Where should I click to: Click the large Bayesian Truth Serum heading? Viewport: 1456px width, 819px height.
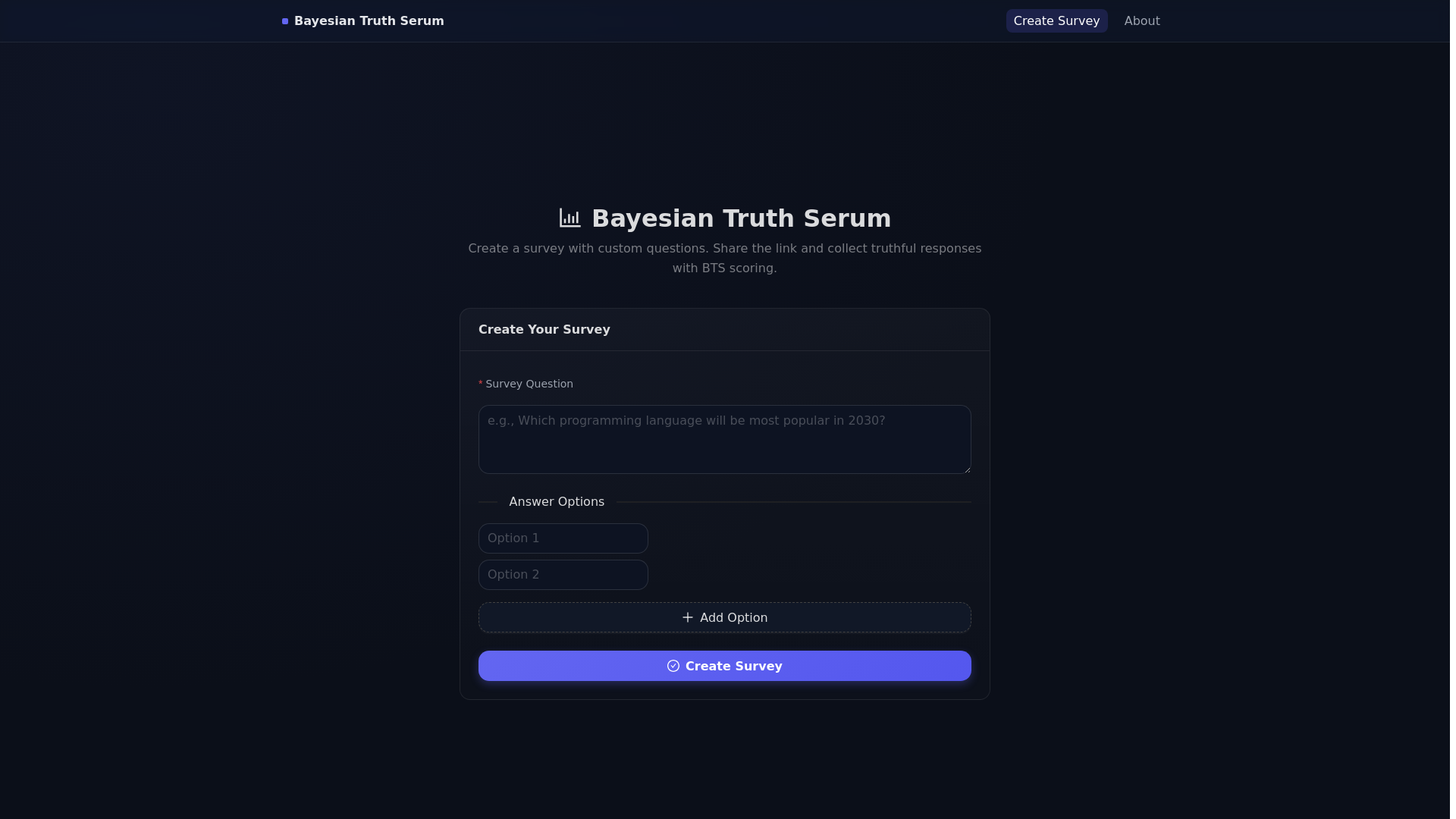741,218
